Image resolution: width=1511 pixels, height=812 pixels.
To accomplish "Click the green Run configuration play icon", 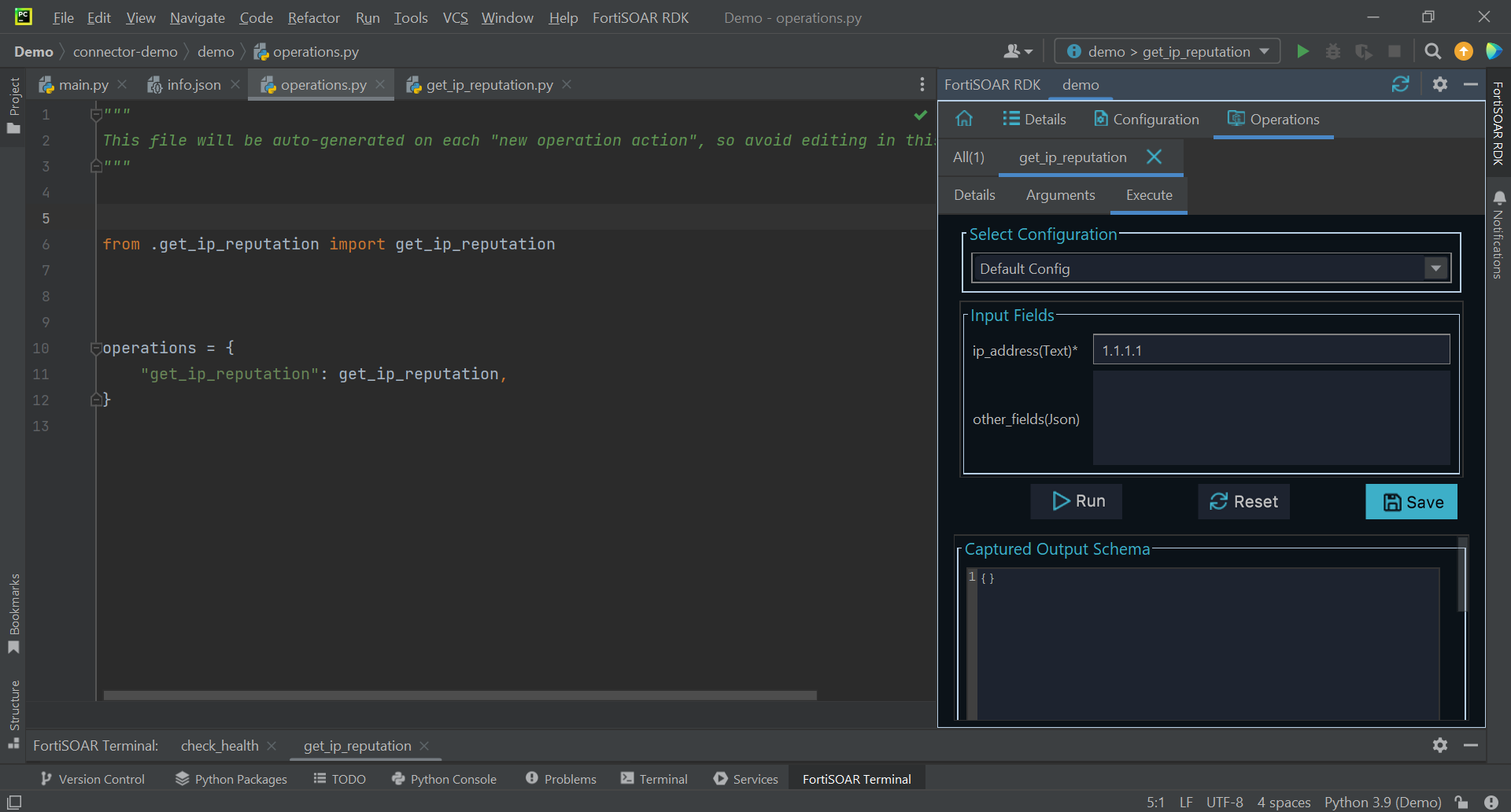I will tap(1302, 52).
